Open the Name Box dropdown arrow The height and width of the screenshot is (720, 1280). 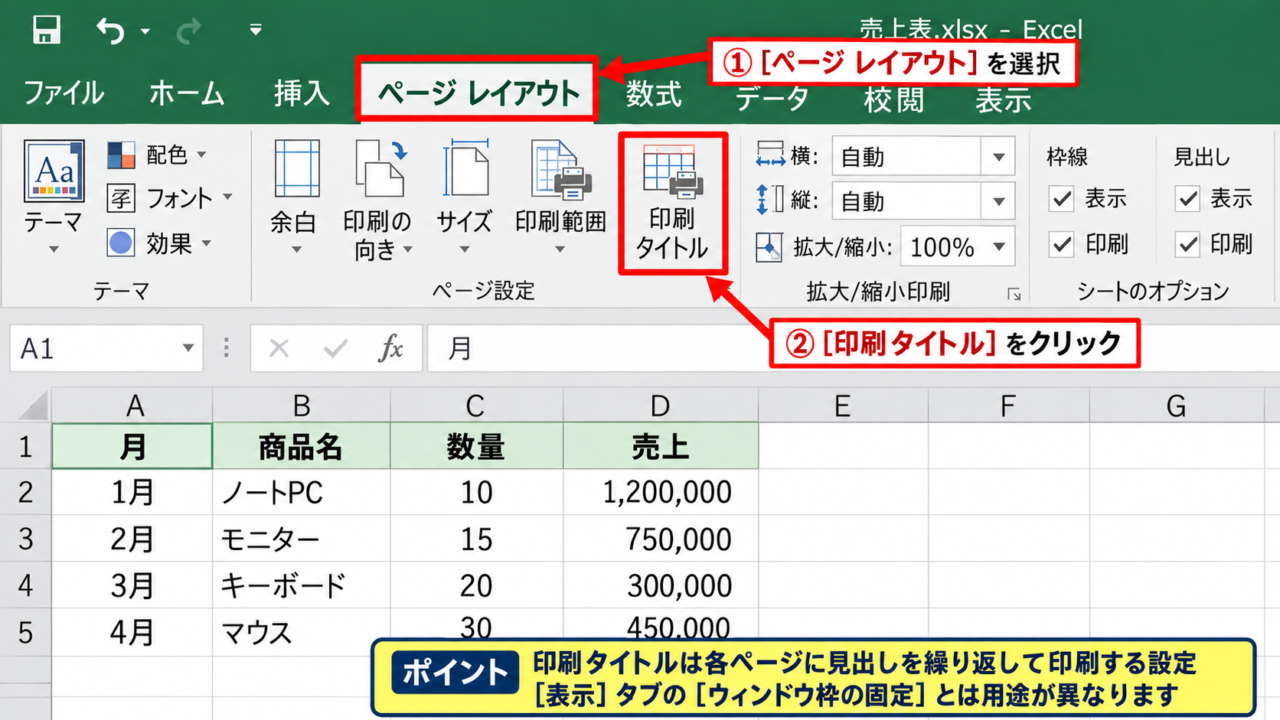point(188,349)
